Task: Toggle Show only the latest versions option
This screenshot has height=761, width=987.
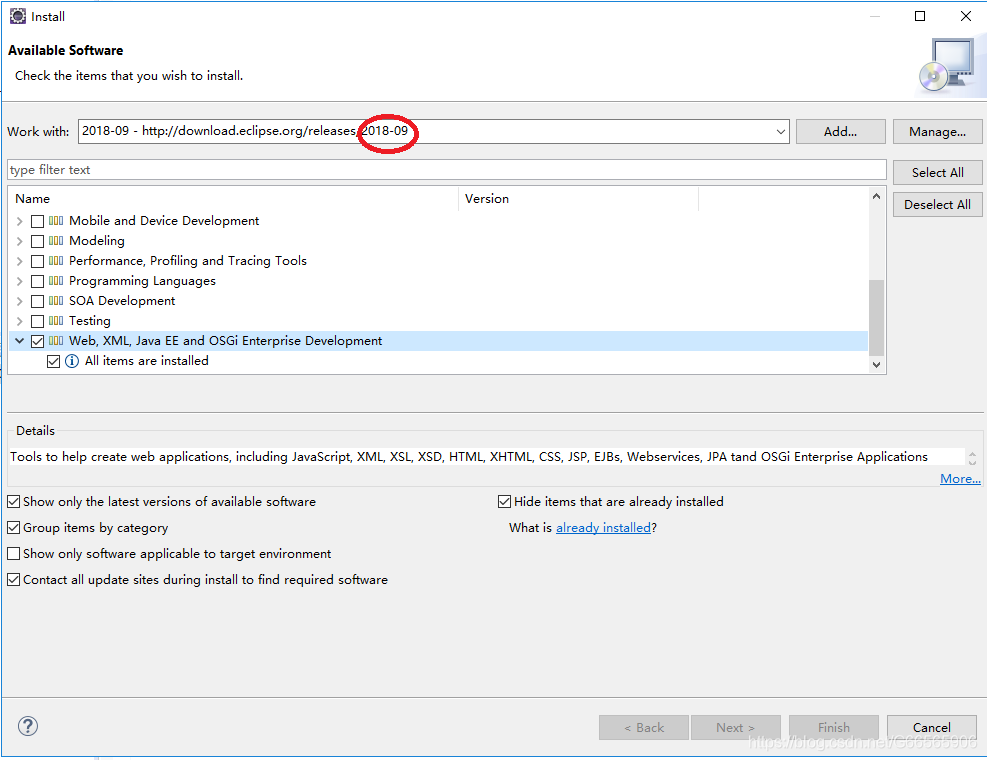Action: tap(13, 502)
